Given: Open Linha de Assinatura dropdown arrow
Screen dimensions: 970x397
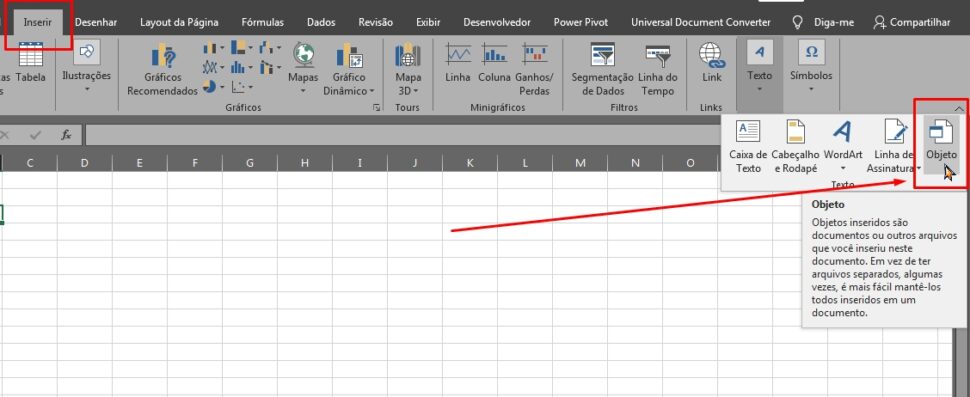Looking at the screenshot, I should [919, 168].
